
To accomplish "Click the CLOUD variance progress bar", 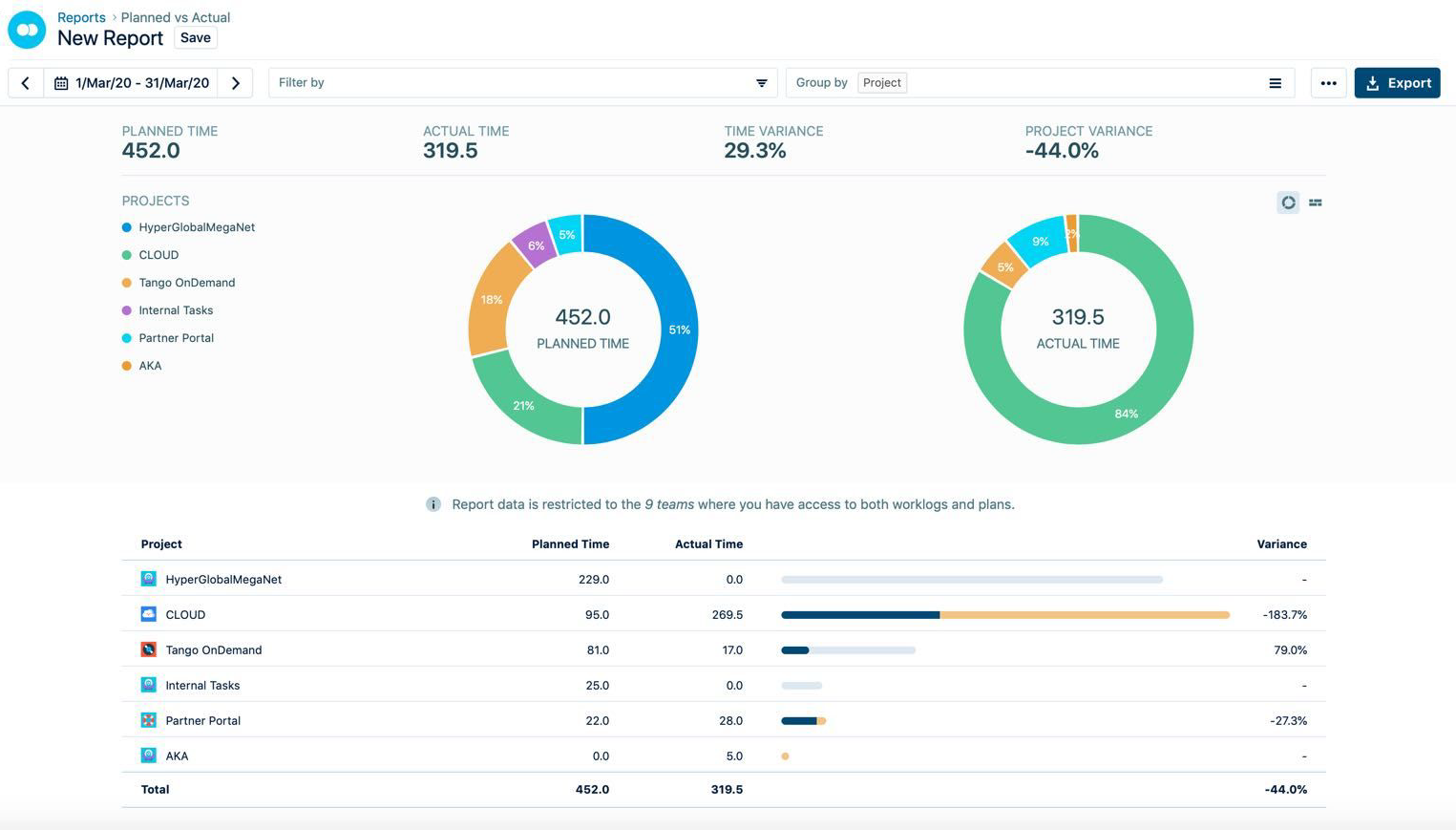I will [1004, 615].
